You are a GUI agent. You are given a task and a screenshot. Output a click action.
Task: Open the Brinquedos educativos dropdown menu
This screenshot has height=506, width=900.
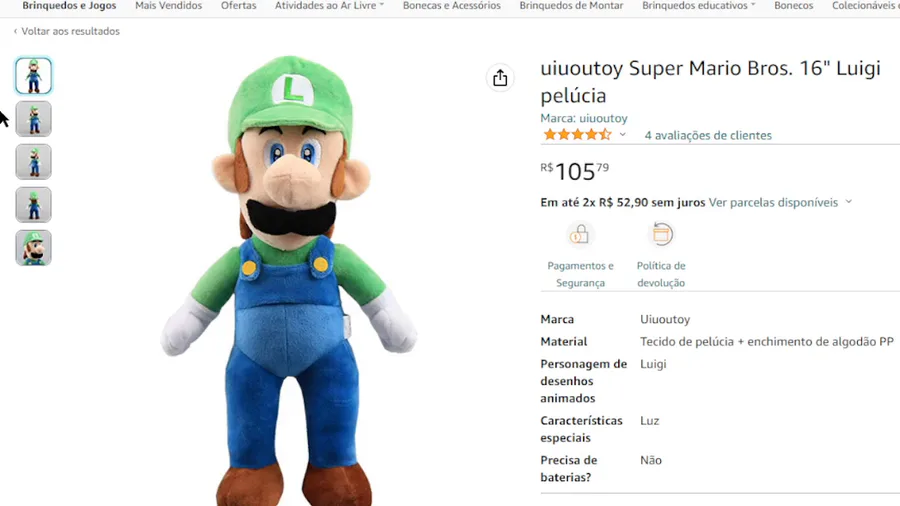click(699, 6)
